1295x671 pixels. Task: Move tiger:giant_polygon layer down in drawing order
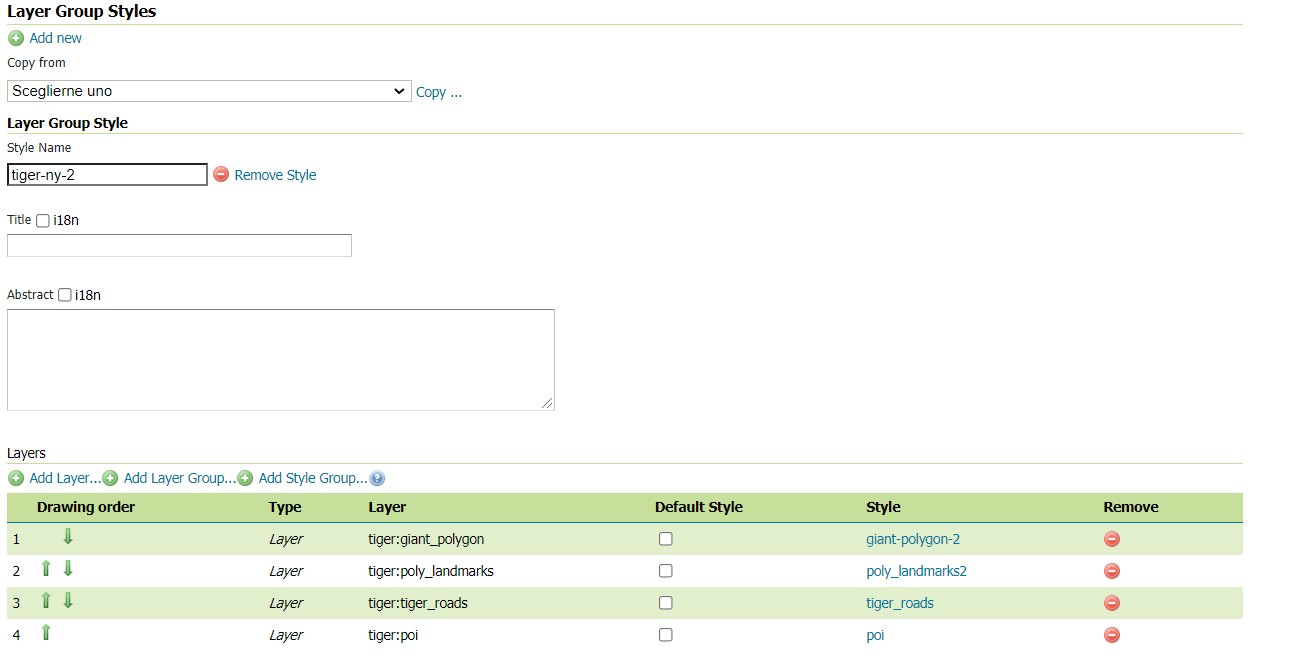(68, 537)
